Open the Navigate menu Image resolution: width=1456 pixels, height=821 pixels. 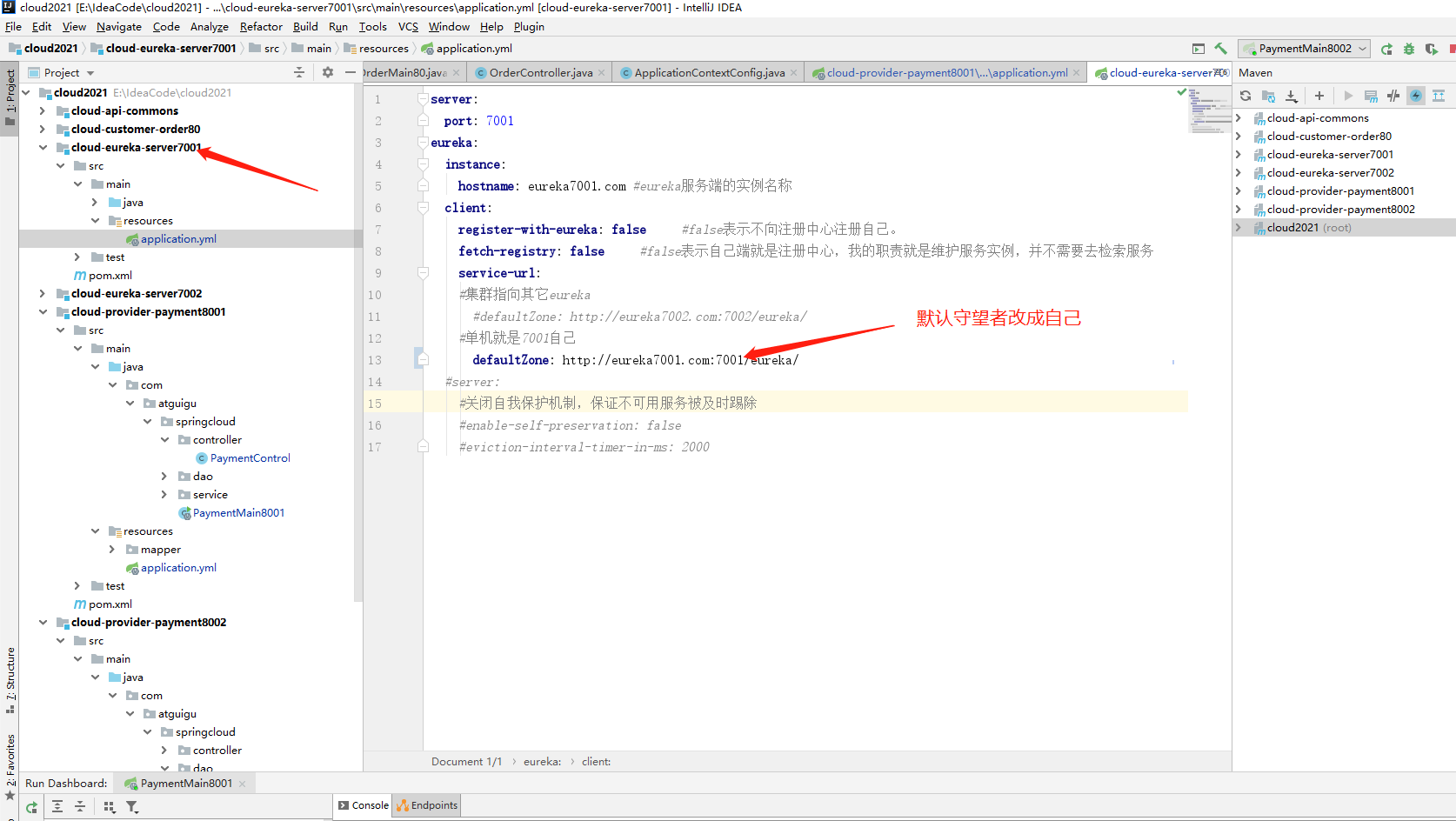(119, 27)
